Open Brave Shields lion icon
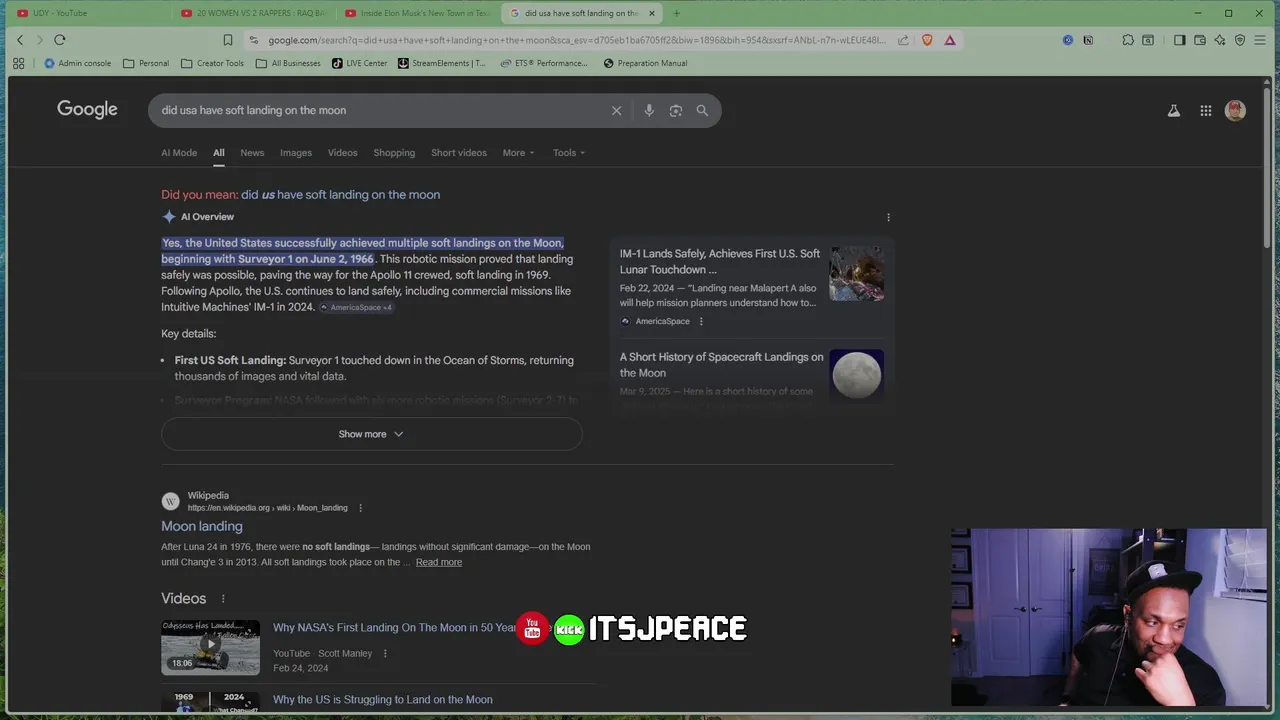1280x720 pixels. (x=927, y=40)
